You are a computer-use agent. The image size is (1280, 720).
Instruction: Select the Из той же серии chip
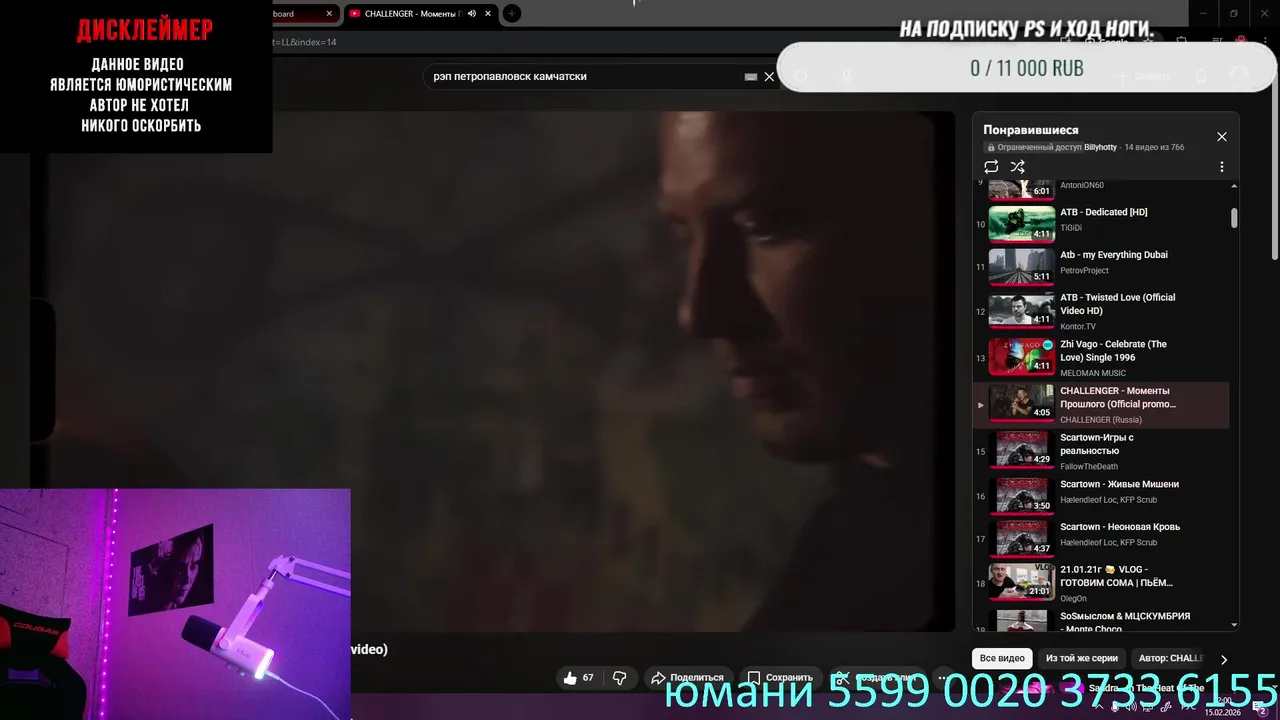pyautogui.click(x=1081, y=659)
